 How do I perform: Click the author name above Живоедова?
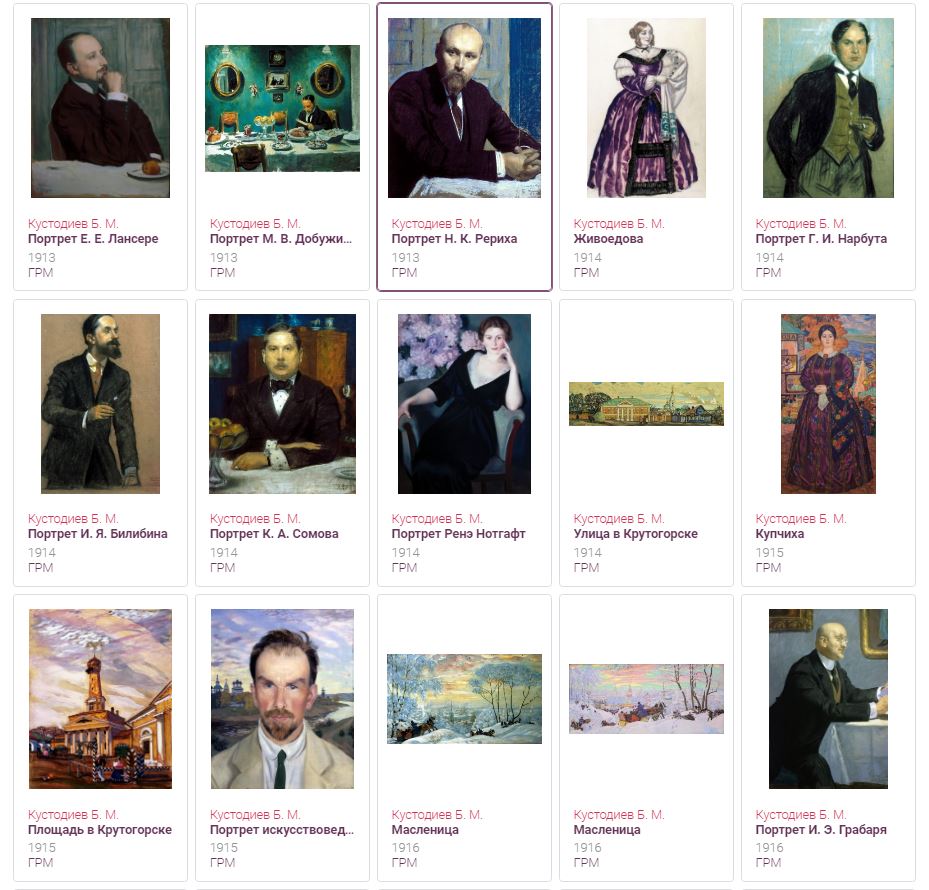tap(619, 224)
